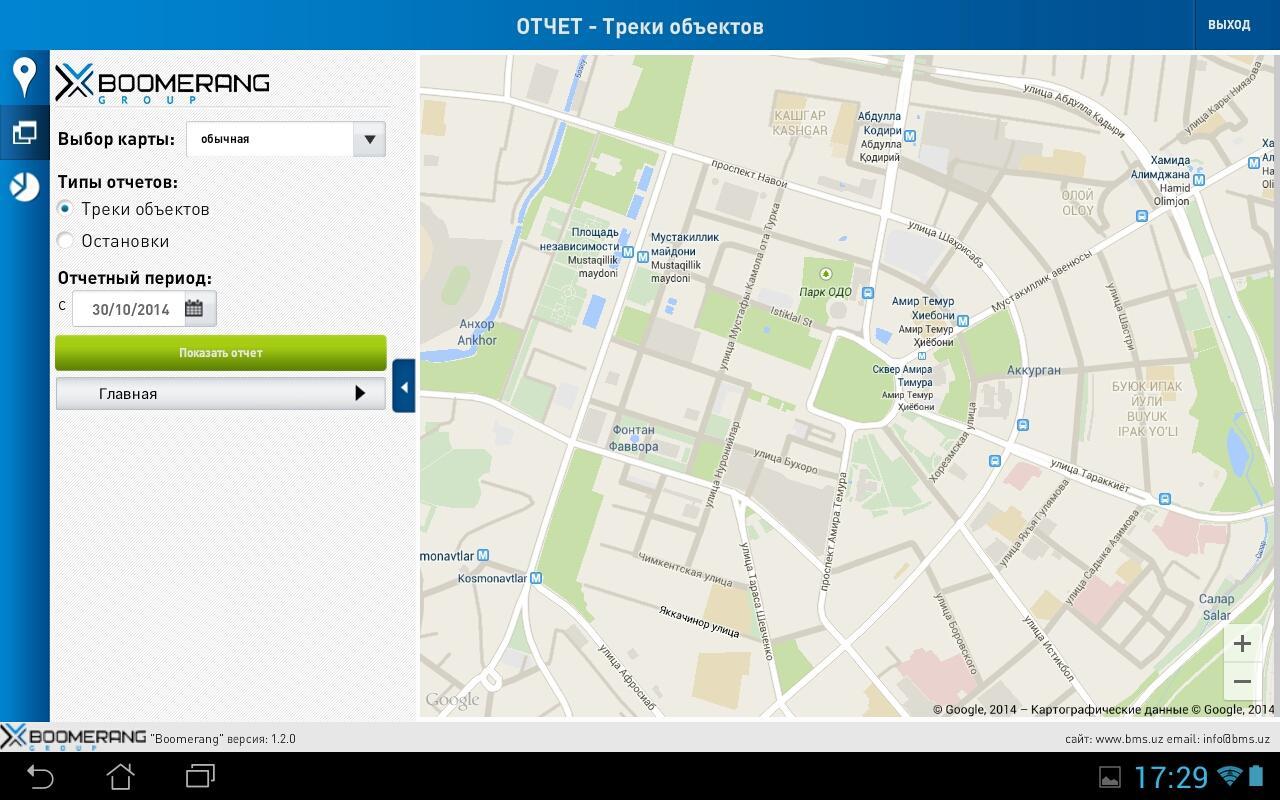Zoom out on the map
This screenshot has height=800, width=1280.
(x=1242, y=682)
